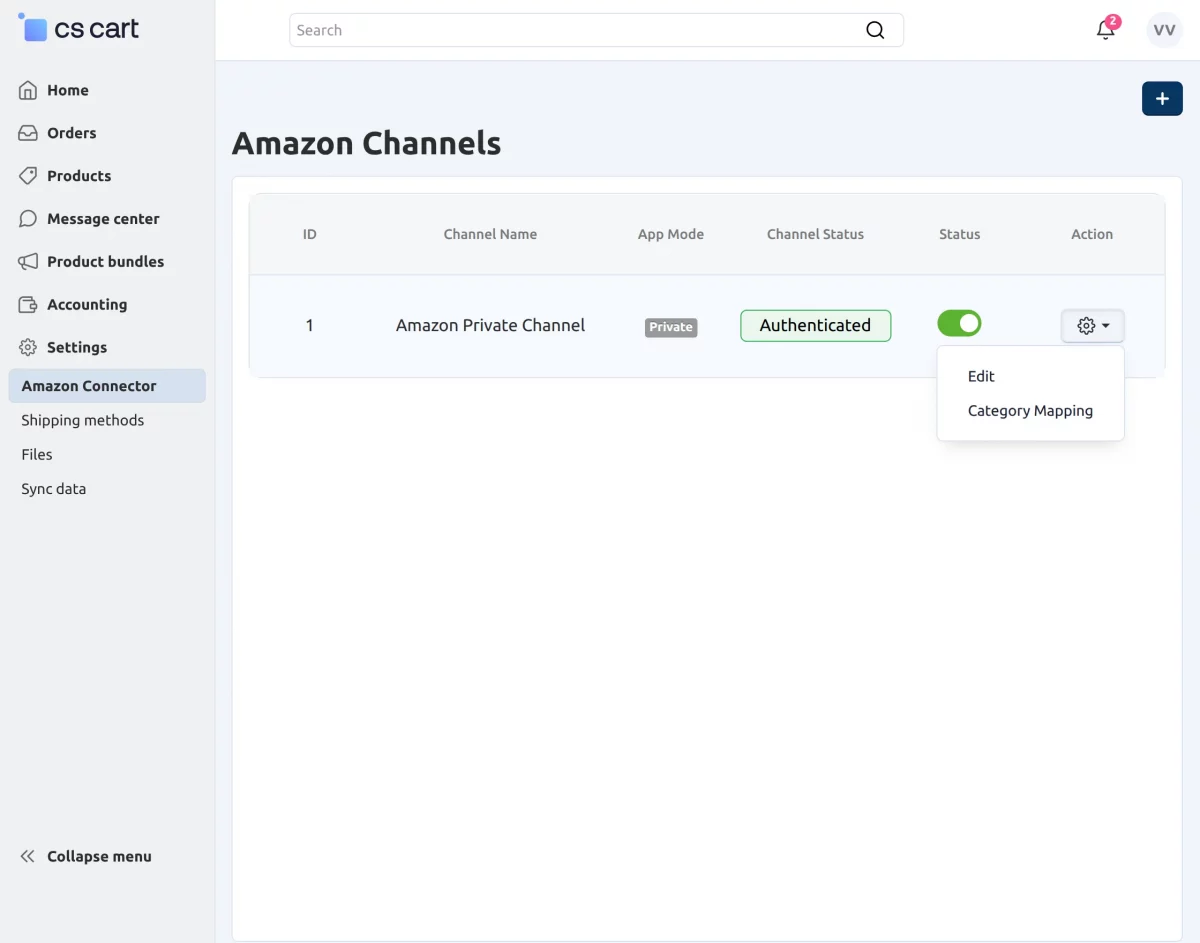Click the Status column header
1200x943 pixels.
tap(960, 234)
